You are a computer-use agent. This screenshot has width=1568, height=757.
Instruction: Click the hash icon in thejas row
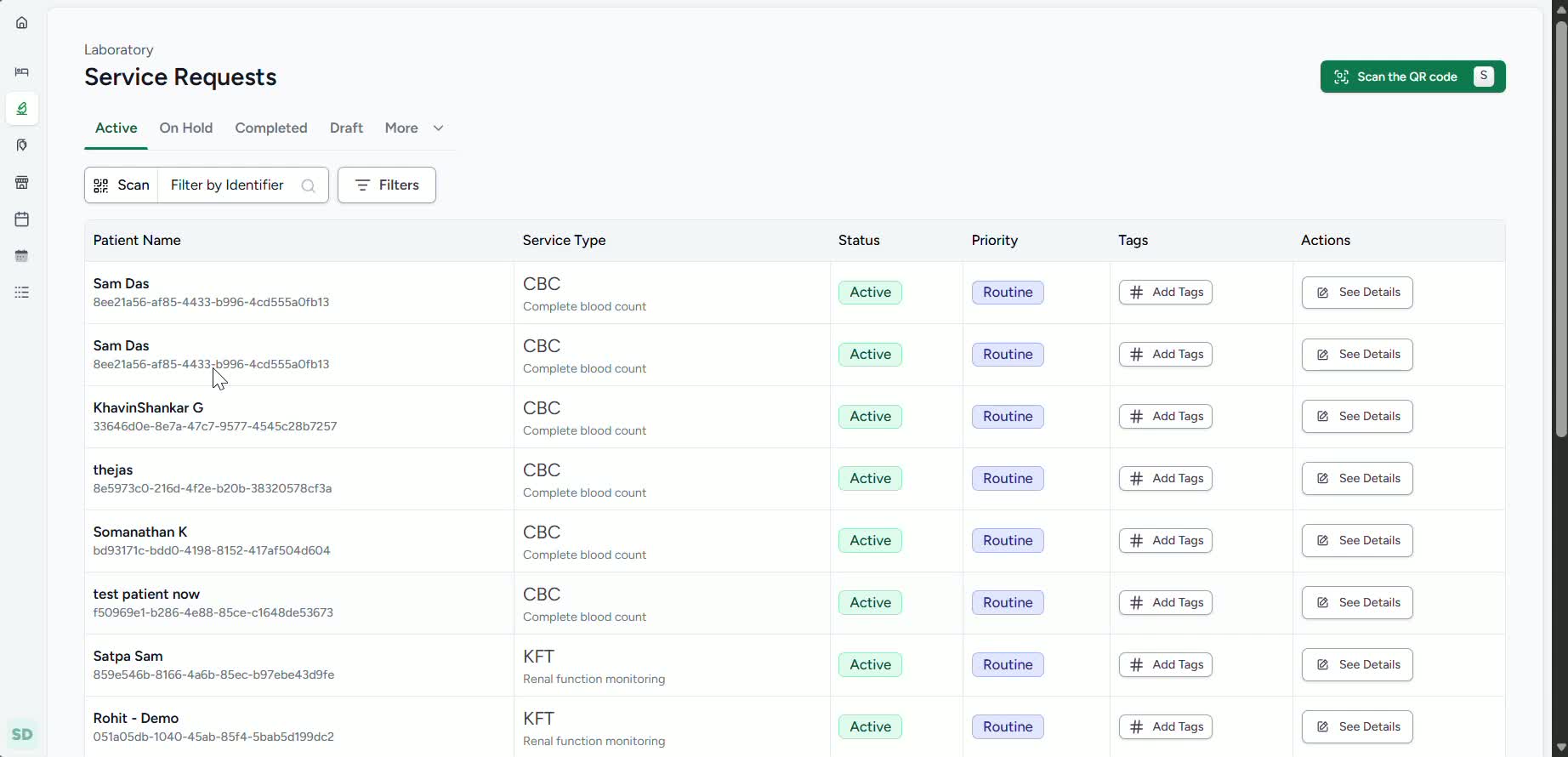[x=1136, y=479]
